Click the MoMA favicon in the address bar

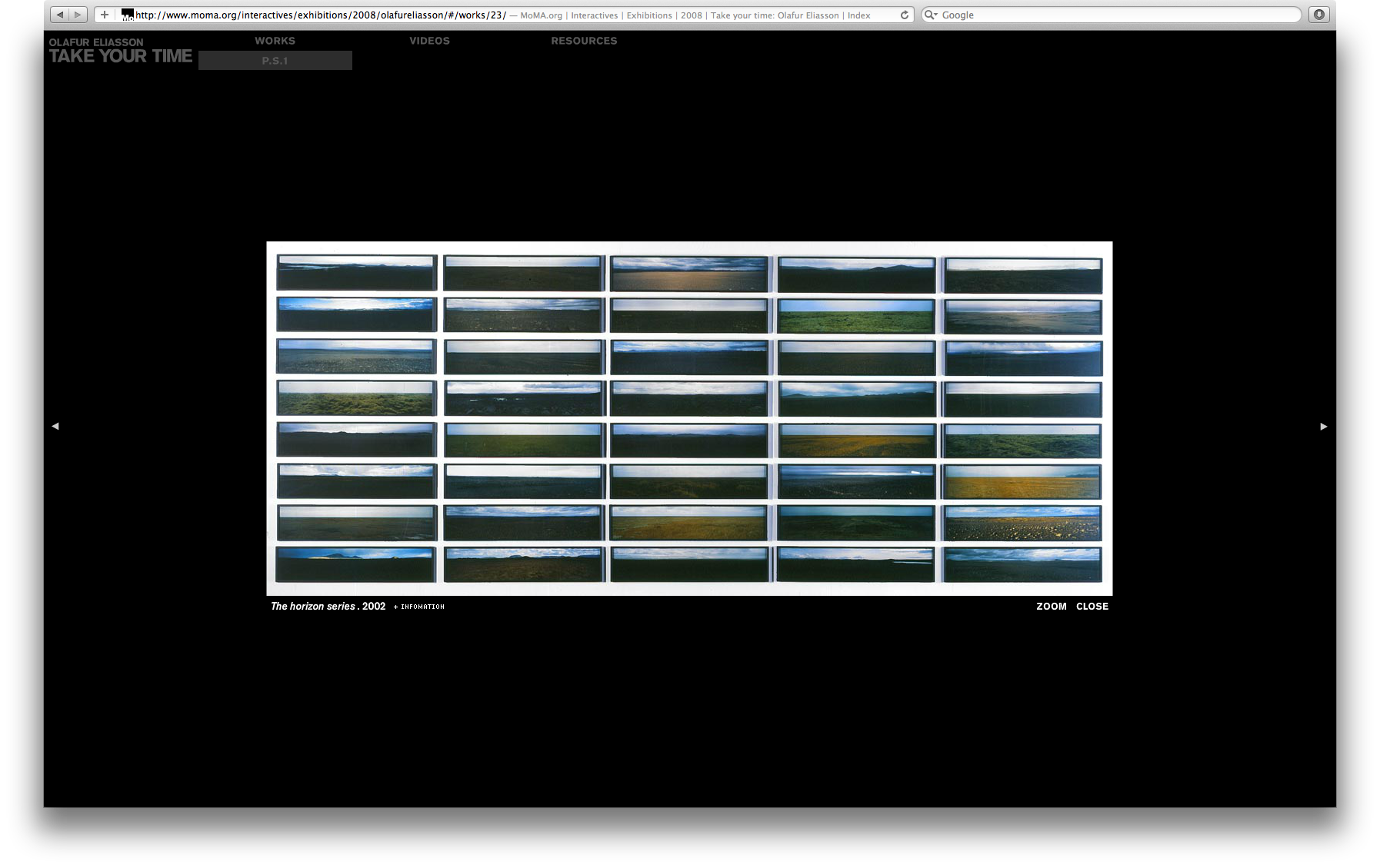pos(127,14)
